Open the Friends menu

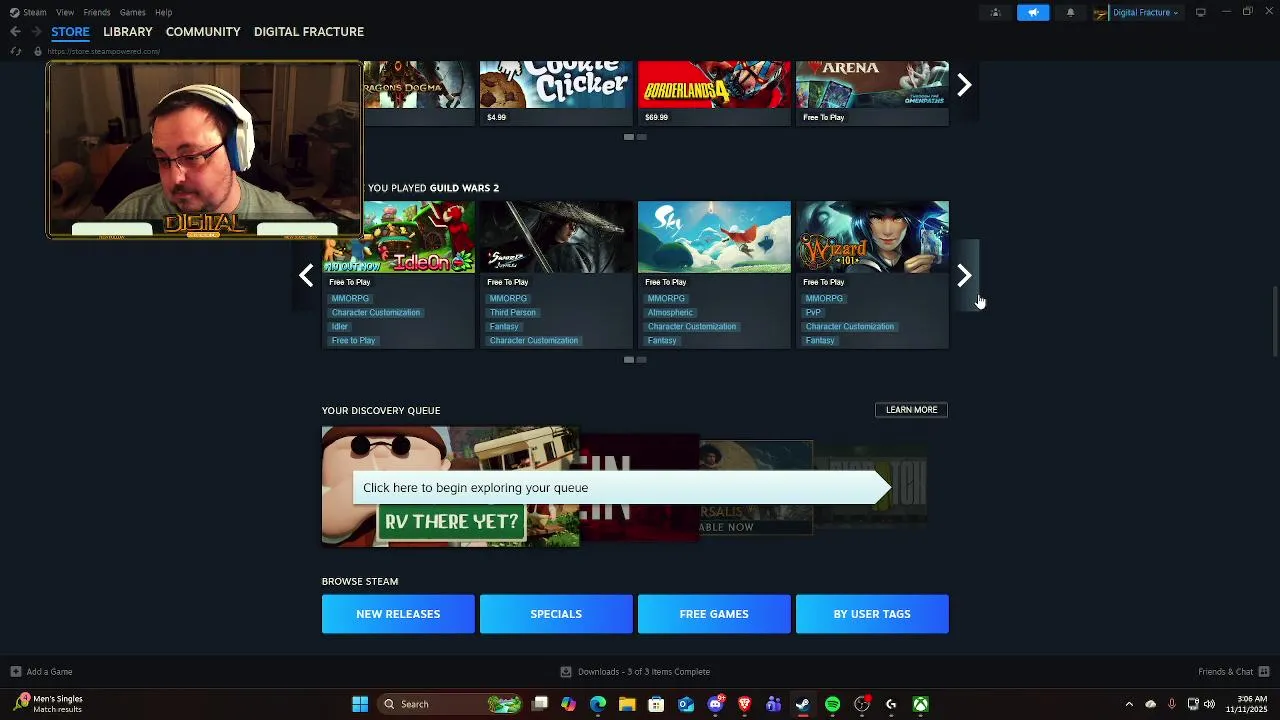pyautogui.click(x=97, y=12)
